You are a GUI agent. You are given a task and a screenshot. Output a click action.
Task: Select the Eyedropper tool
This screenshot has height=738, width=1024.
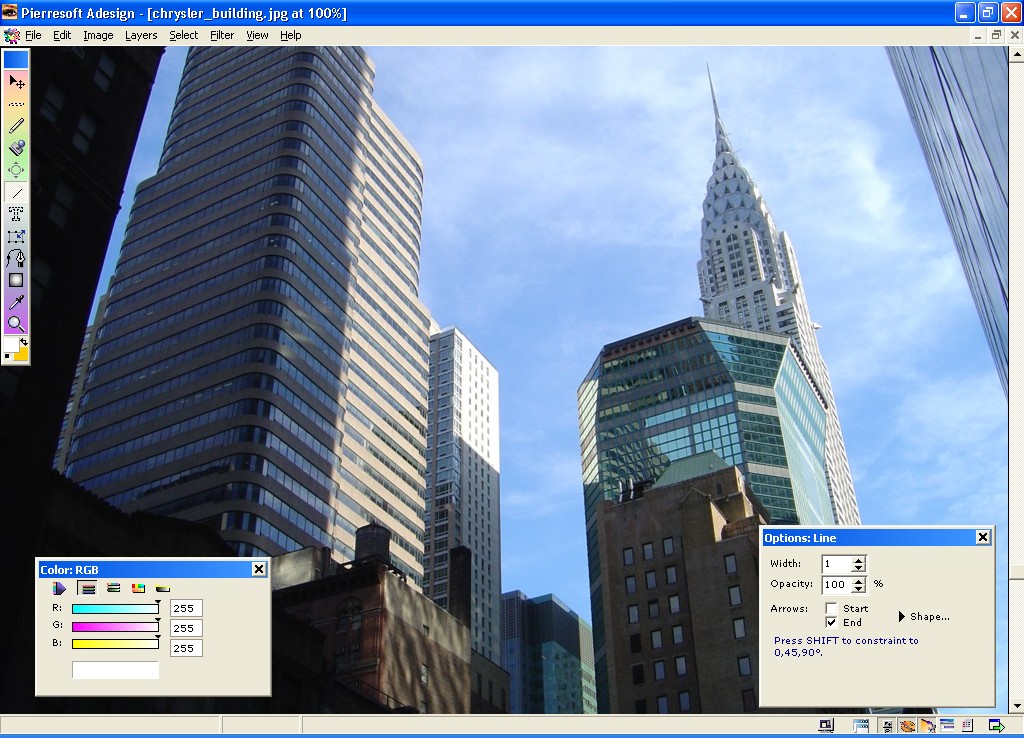[x=16, y=302]
